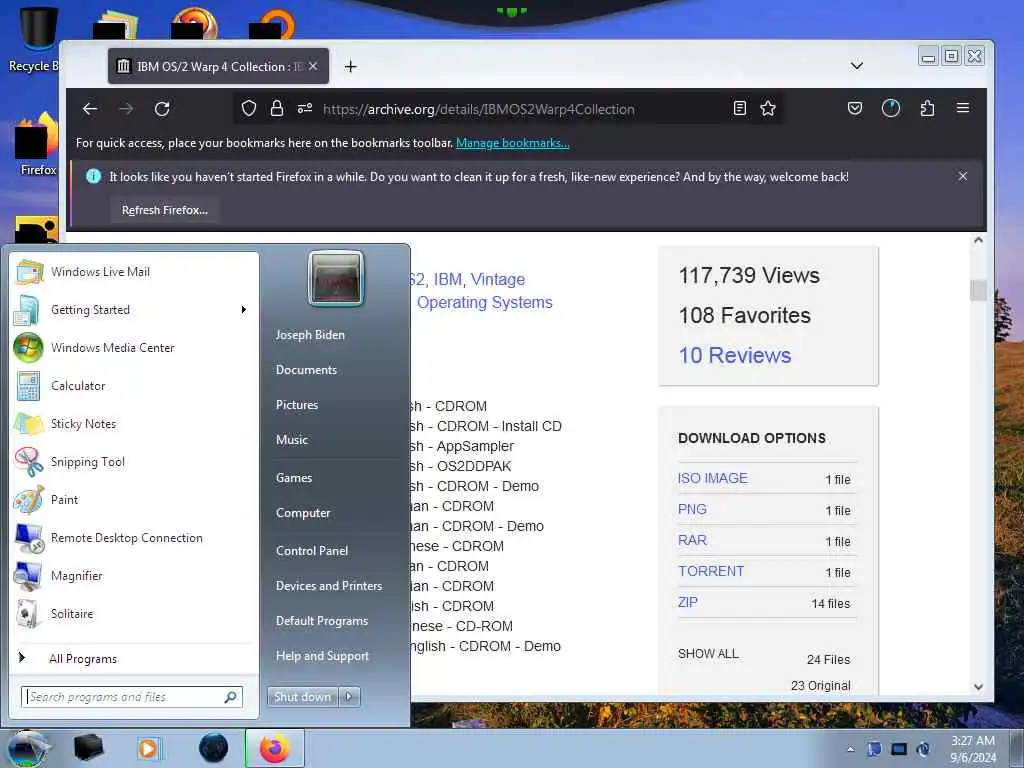Click the Search programs and files box
This screenshot has height=768, width=1024.
[131, 697]
